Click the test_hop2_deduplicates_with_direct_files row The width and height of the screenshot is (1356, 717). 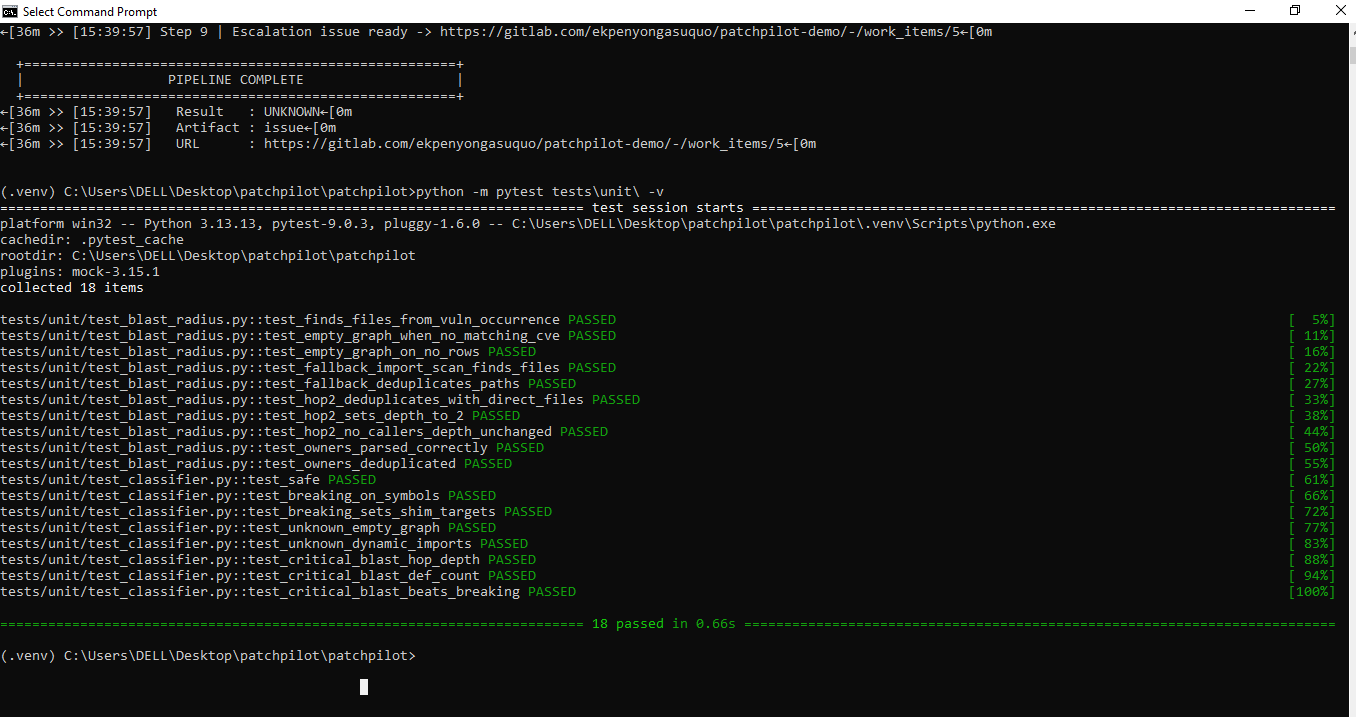668,400
